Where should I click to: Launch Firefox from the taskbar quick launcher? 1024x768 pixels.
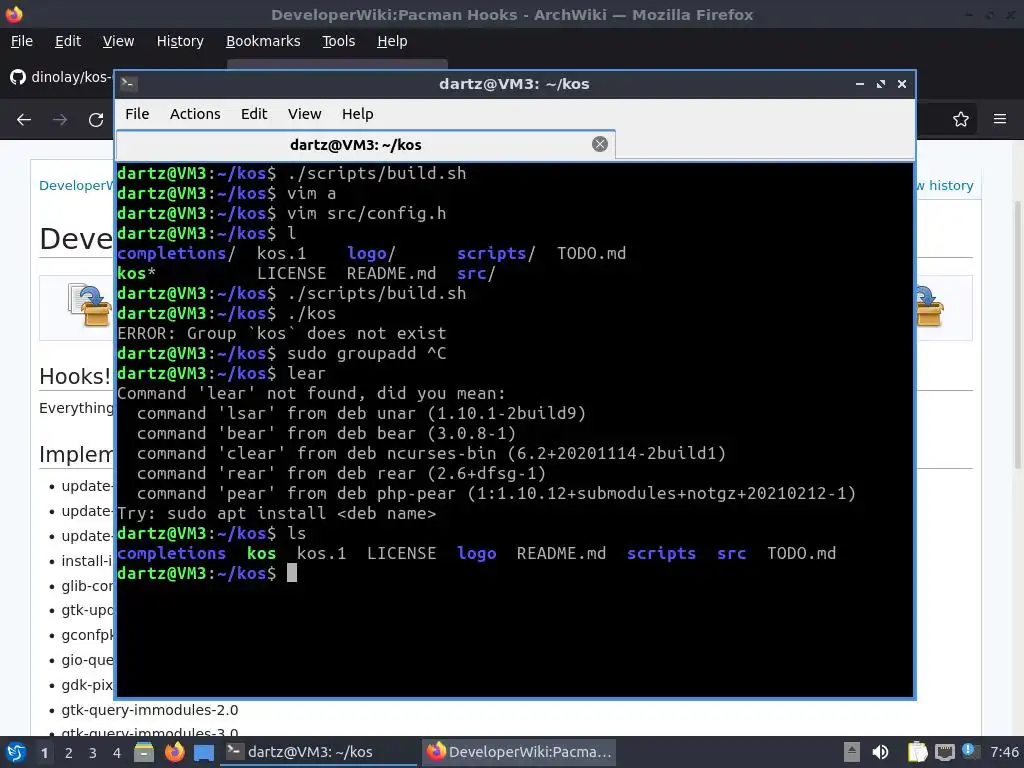[174, 752]
